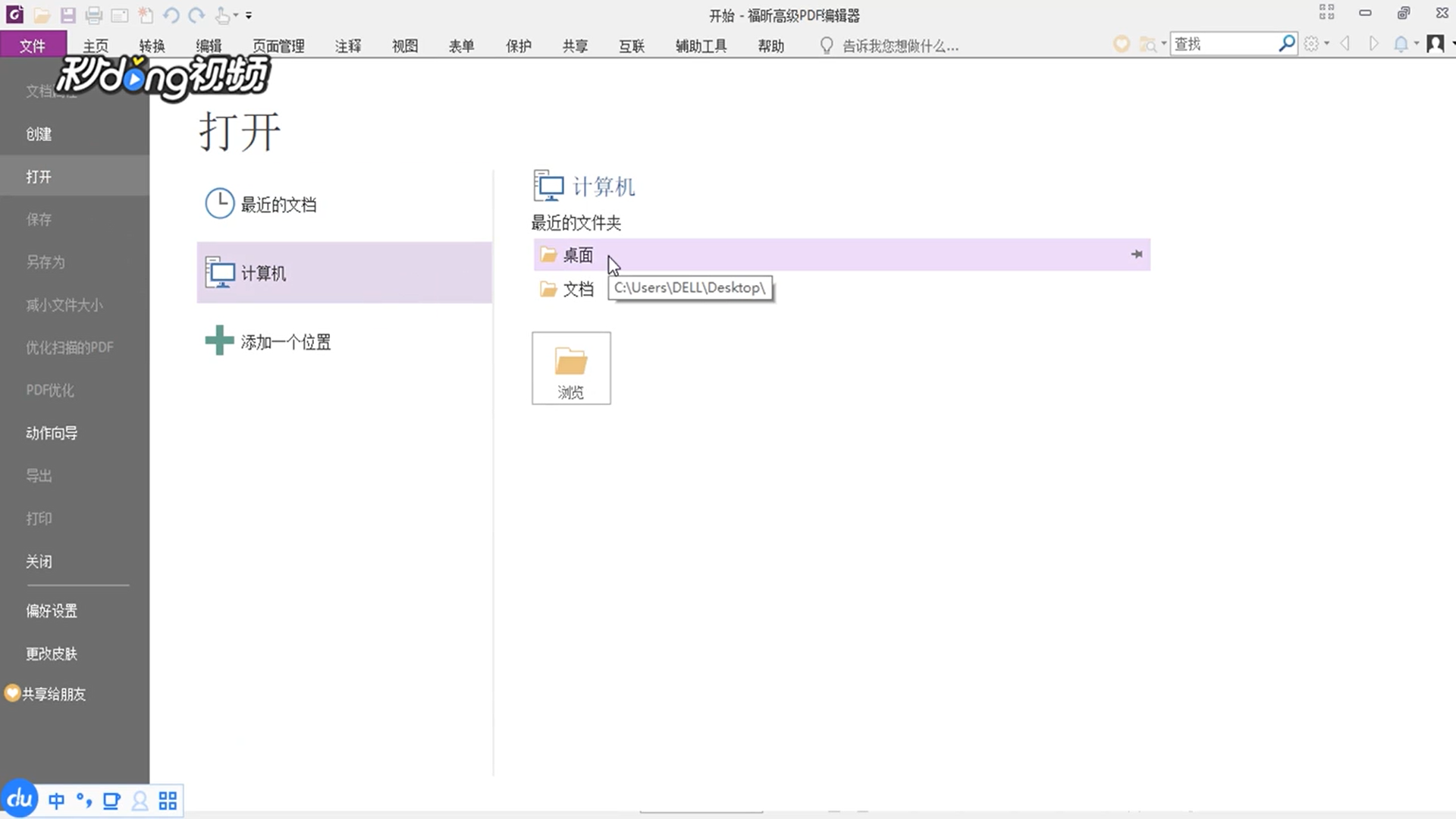Open the 文档 recent folder
The height and width of the screenshot is (819, 1456).
point(567,289)
